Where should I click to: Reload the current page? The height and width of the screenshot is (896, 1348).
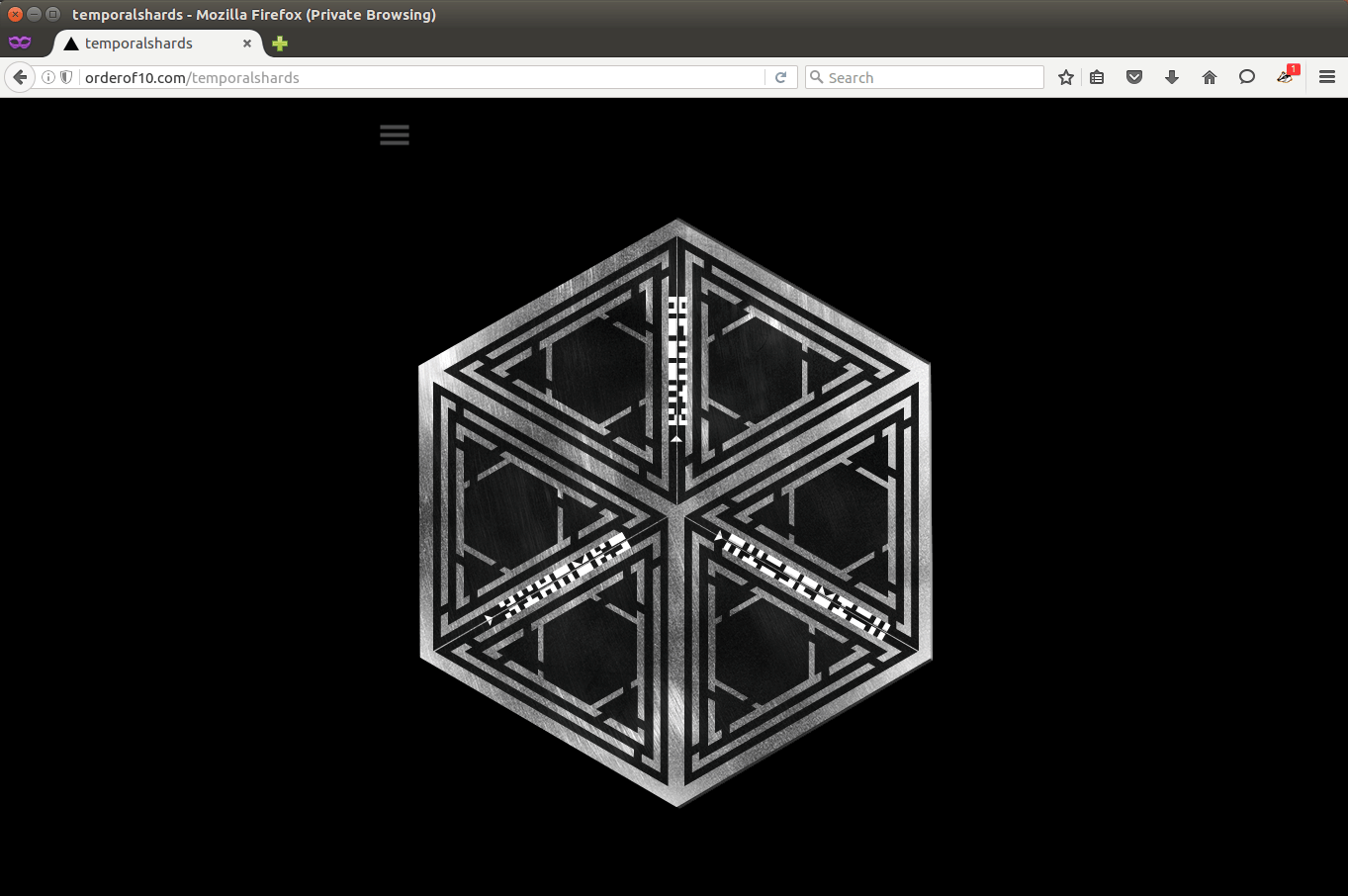coord(780,77)
